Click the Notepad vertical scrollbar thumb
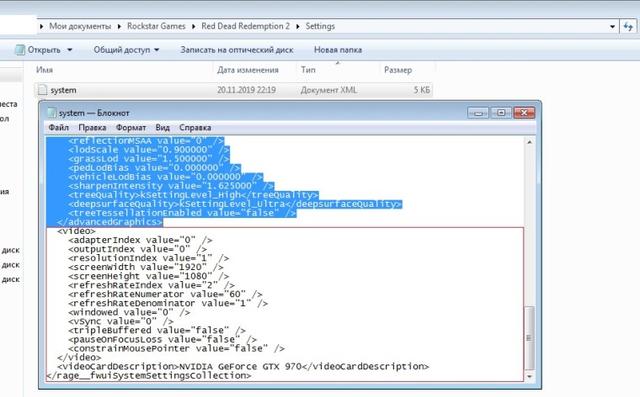640x397 pixels. (x=529, y=338)
